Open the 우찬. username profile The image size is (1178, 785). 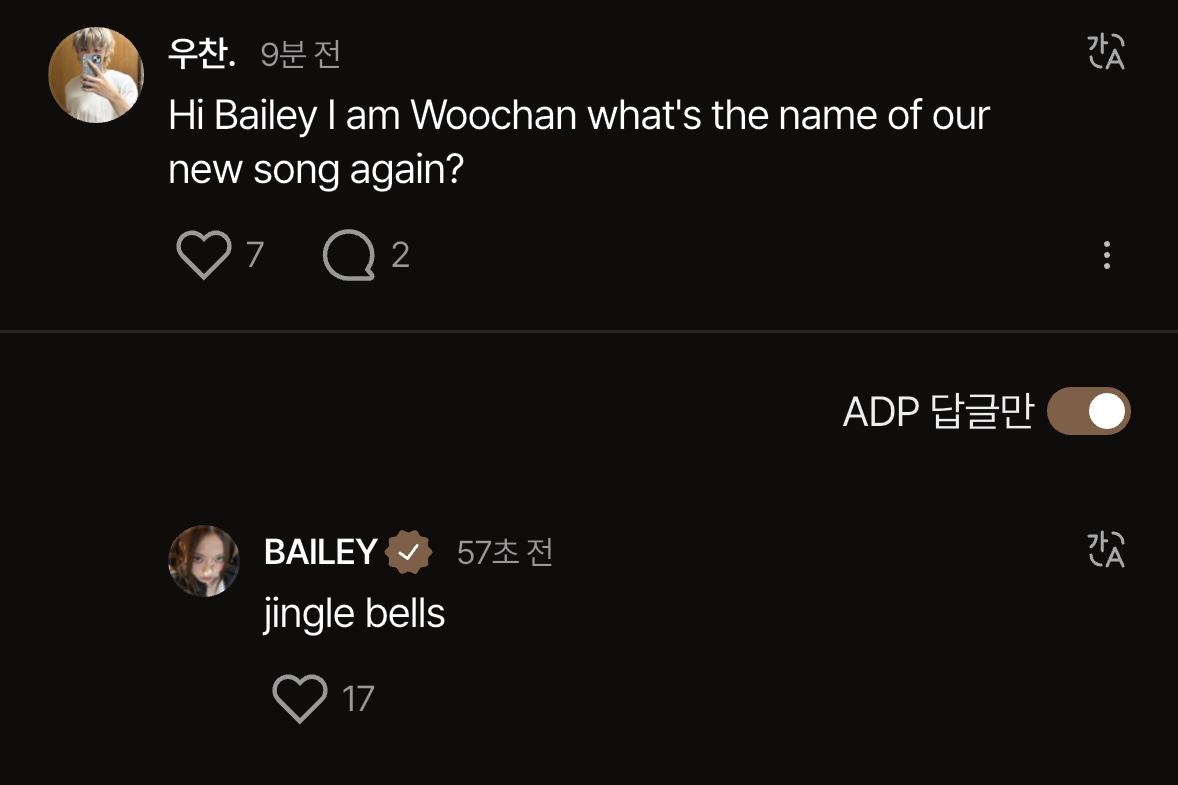pos(202,54)
